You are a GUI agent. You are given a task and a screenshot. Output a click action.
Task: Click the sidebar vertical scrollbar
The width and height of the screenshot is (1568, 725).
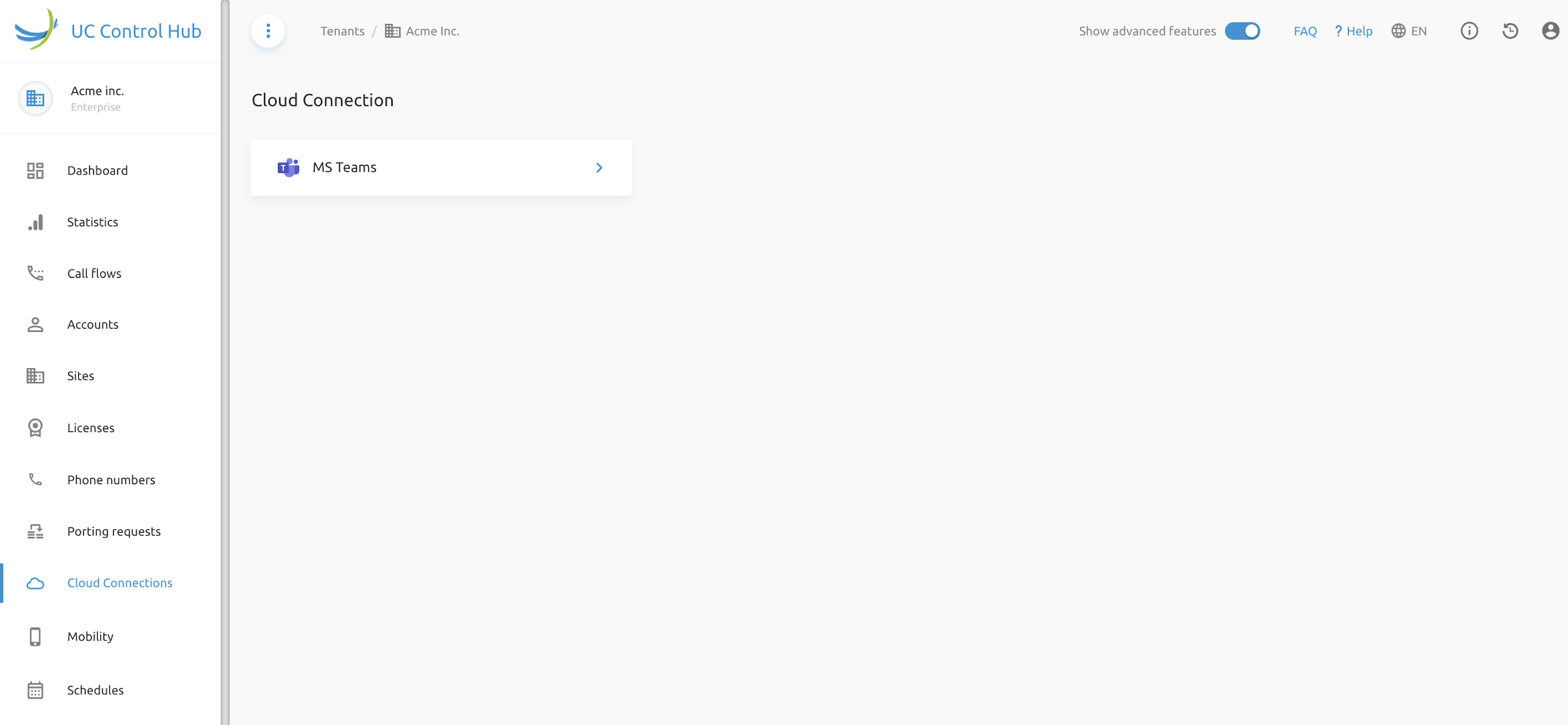(225, 362)
